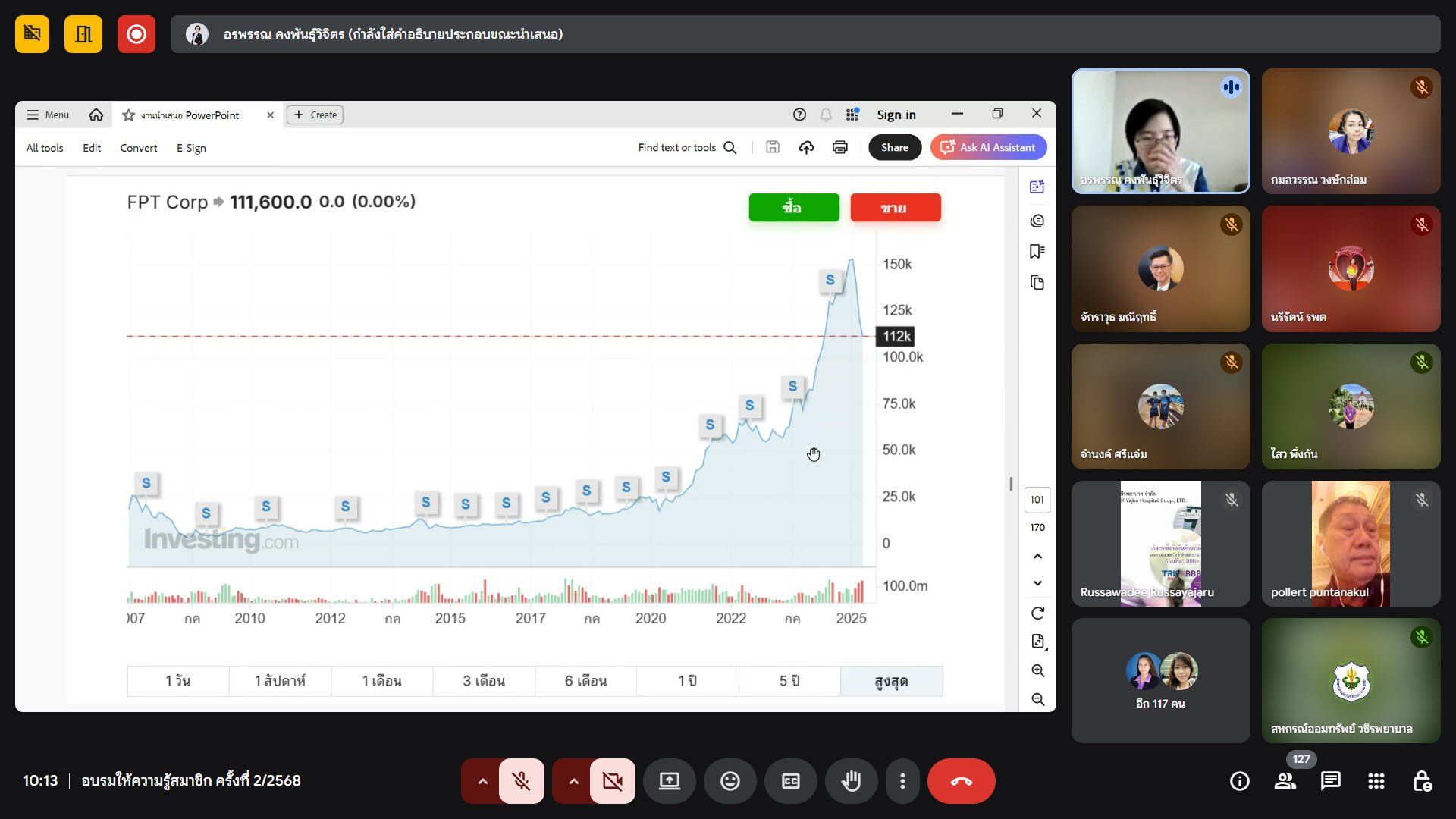Select the 1 สัปดาห์ time range tab
This screenshot has height=819, width=1456.
(x=280, y=681)
